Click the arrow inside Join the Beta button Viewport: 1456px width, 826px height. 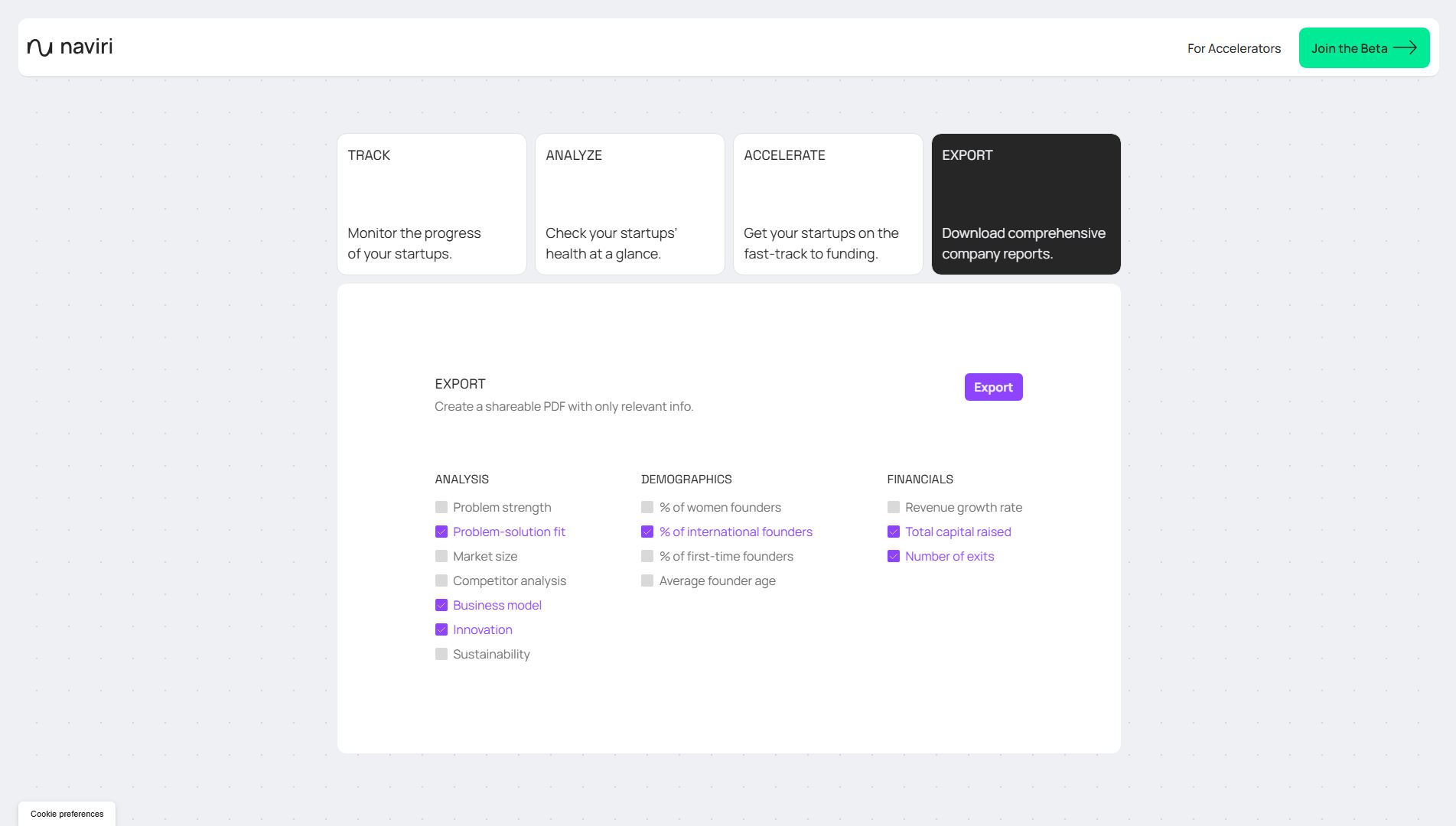(x=1406, y=47)
